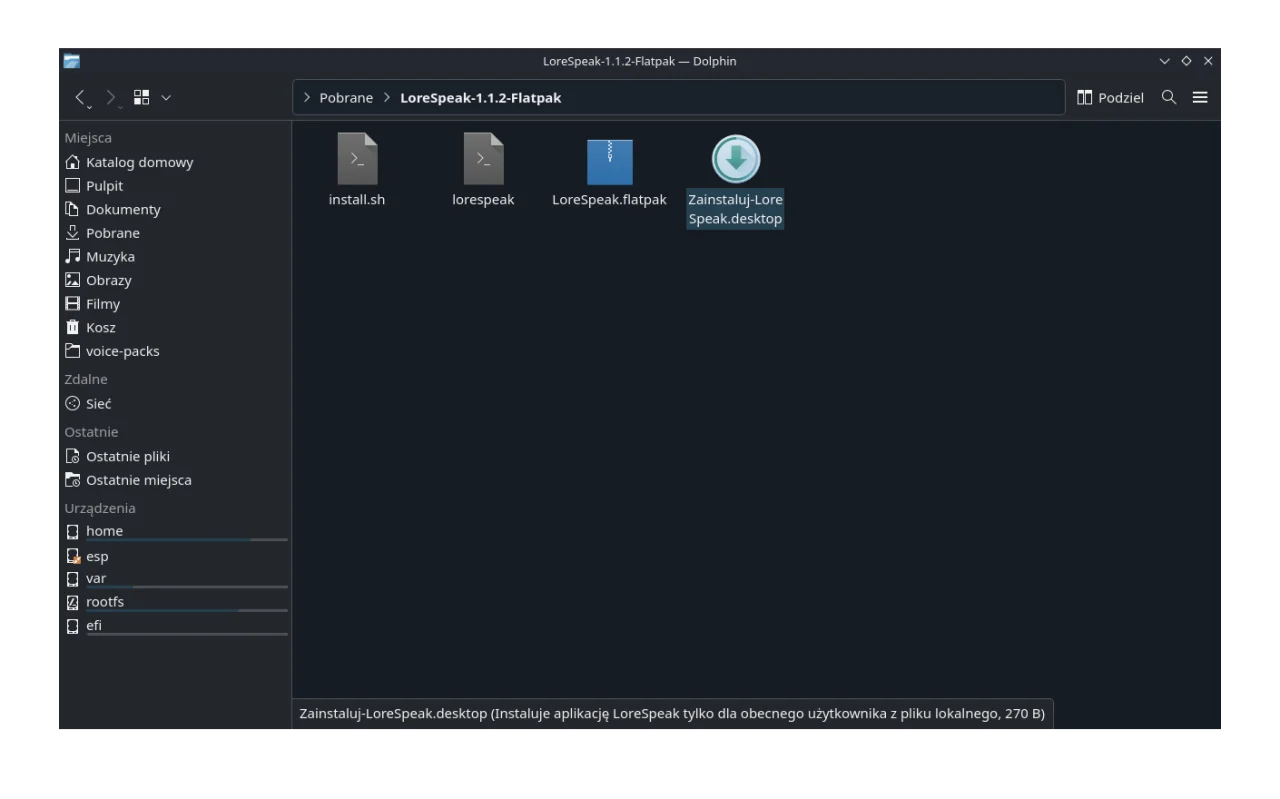Click the install.sh file name label

[357, 200]
